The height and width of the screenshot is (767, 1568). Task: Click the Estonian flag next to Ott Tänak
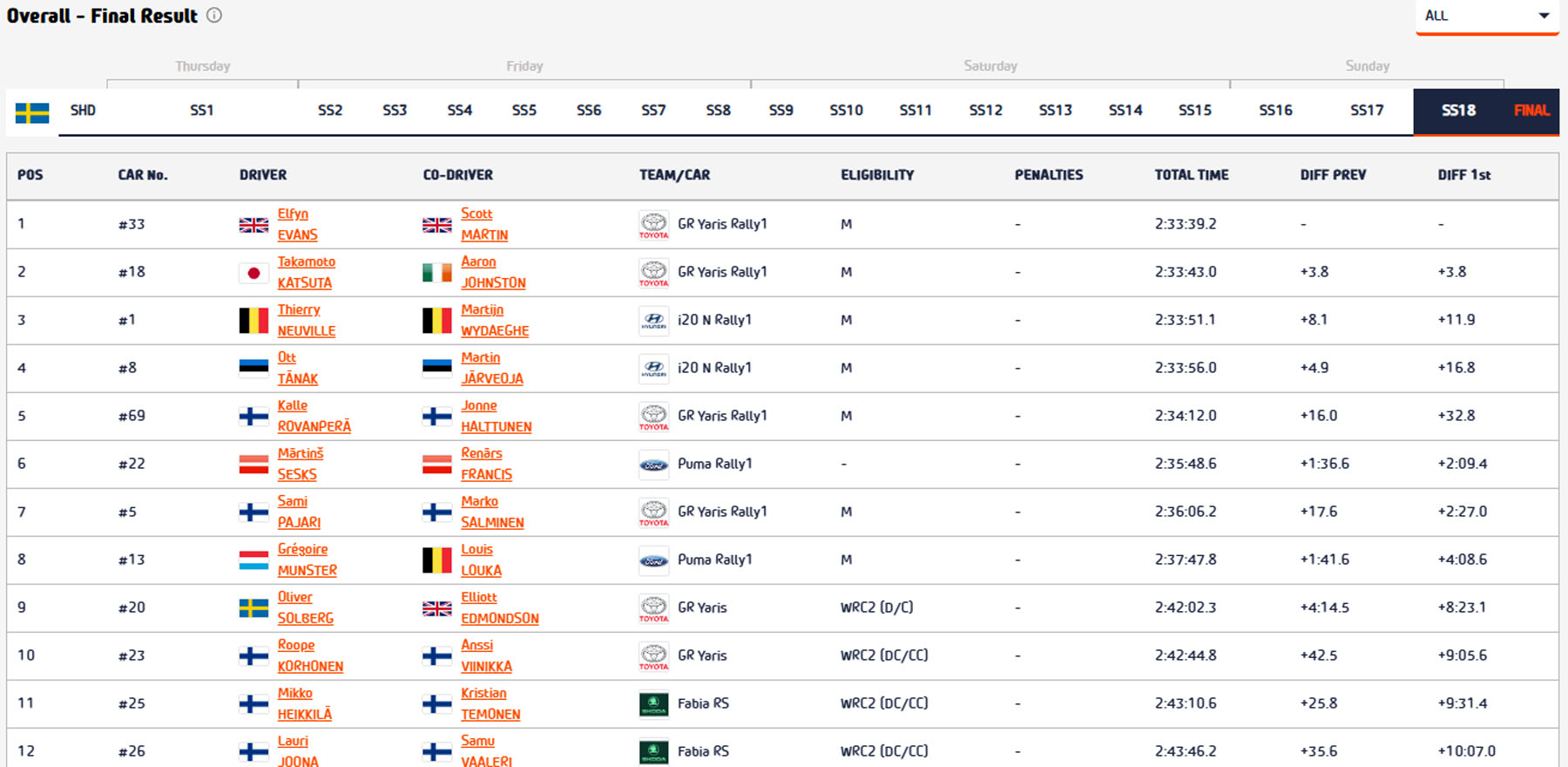253,368
